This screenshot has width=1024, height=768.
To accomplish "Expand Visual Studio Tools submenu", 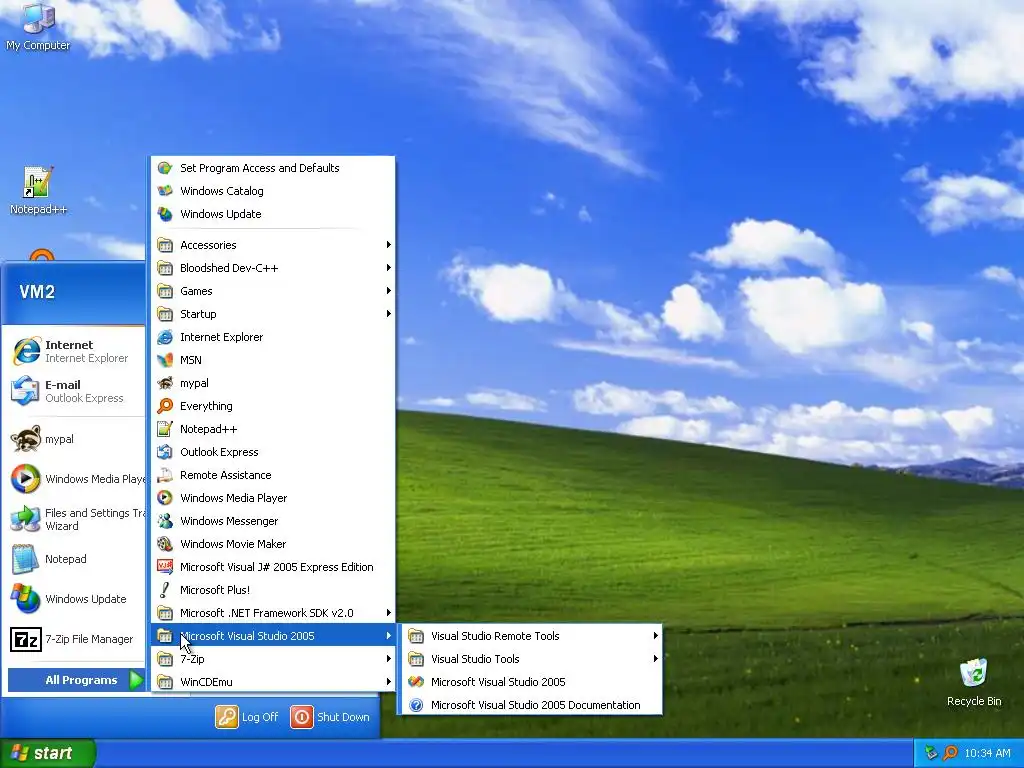I will pos(530,659).
